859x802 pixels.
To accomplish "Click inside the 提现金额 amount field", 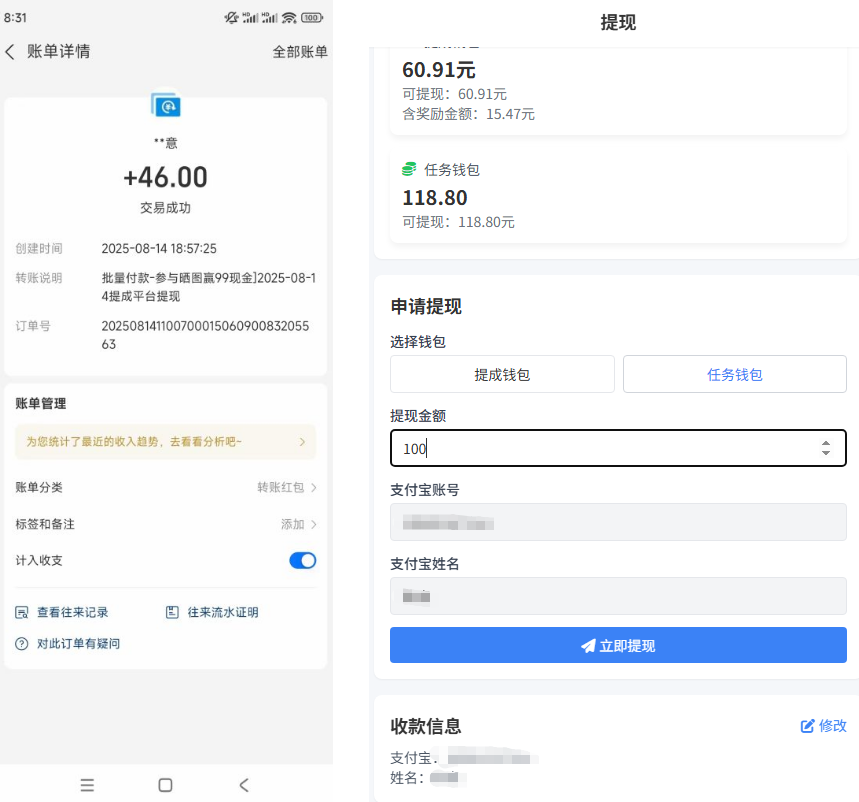I will tap(600, 448).
